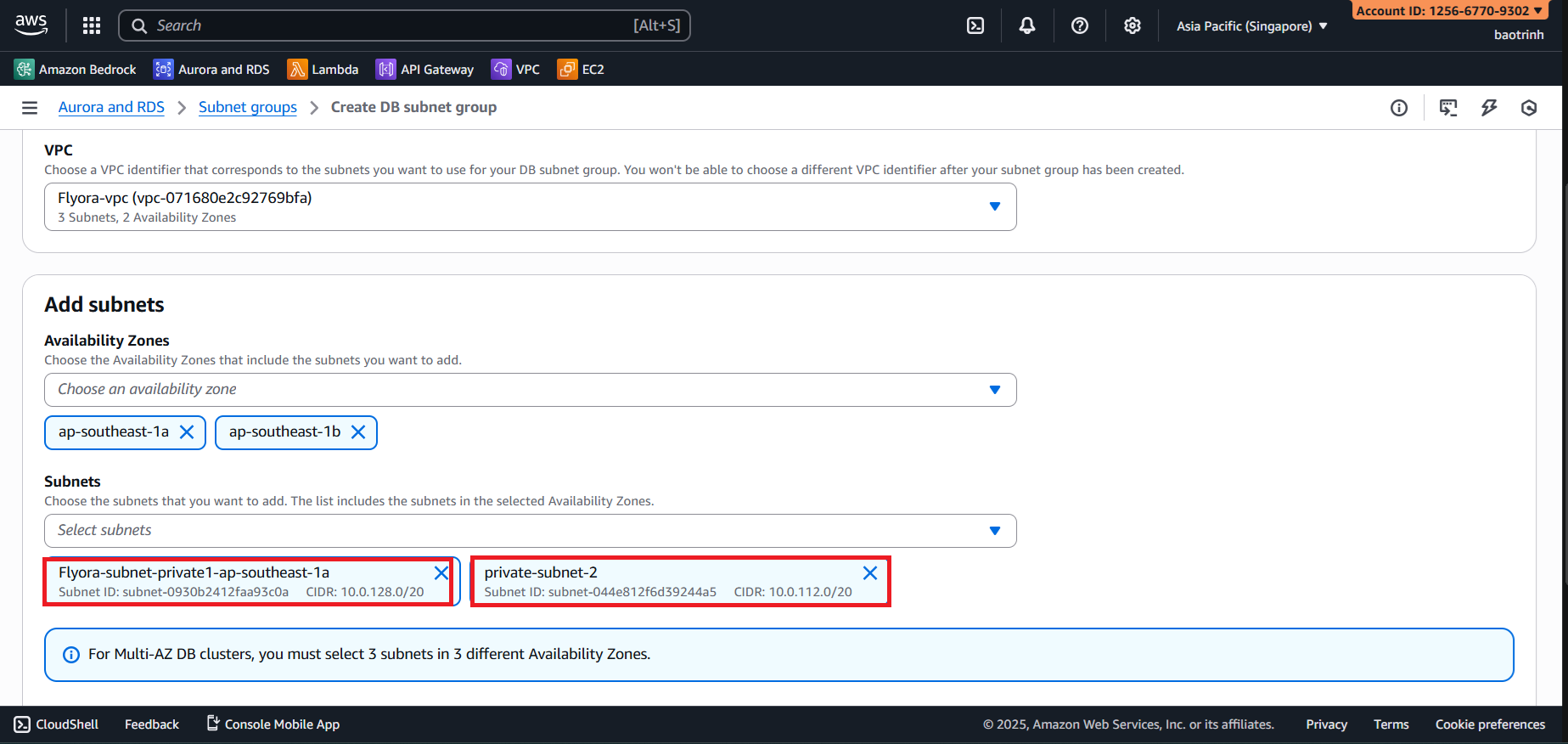Remove ap-southeast-1a availability zone tag
Screen dimensions: 1568x744
(x=187, y=432)
